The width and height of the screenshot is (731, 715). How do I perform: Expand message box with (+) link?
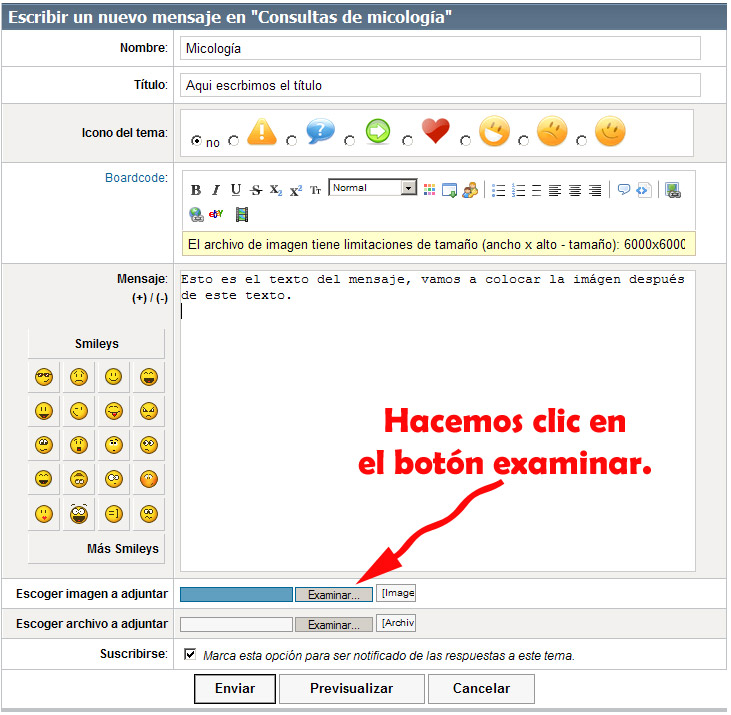click(139, 298)
